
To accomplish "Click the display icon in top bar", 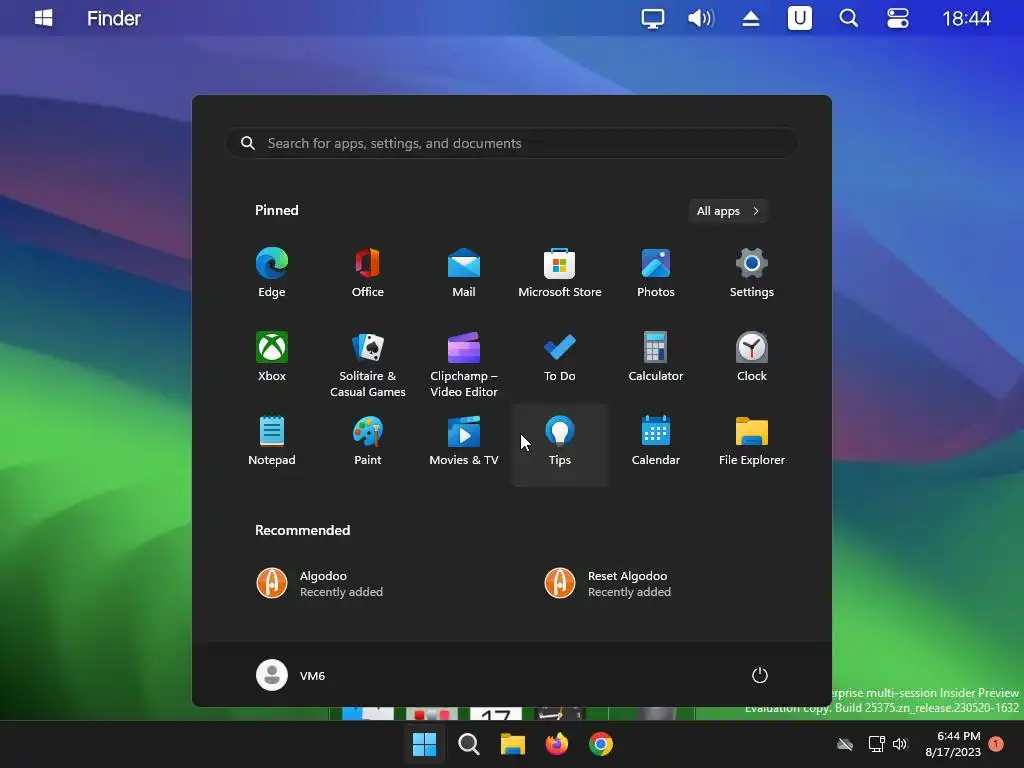I will (652, 18).
